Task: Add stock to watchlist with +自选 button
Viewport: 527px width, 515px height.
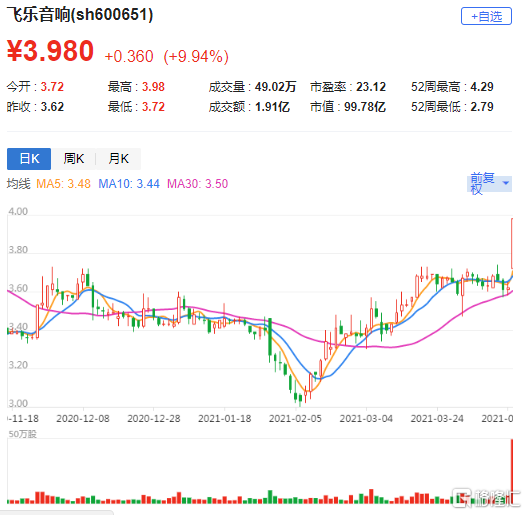Action: pos(486,16)
